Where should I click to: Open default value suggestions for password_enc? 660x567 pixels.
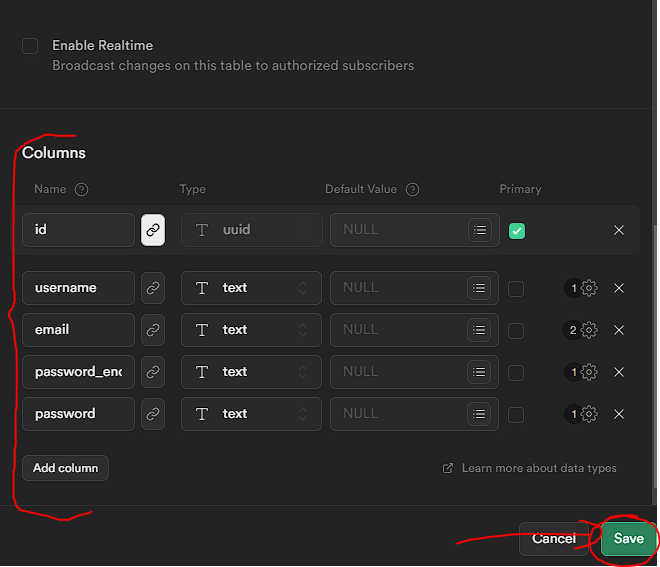479,372
